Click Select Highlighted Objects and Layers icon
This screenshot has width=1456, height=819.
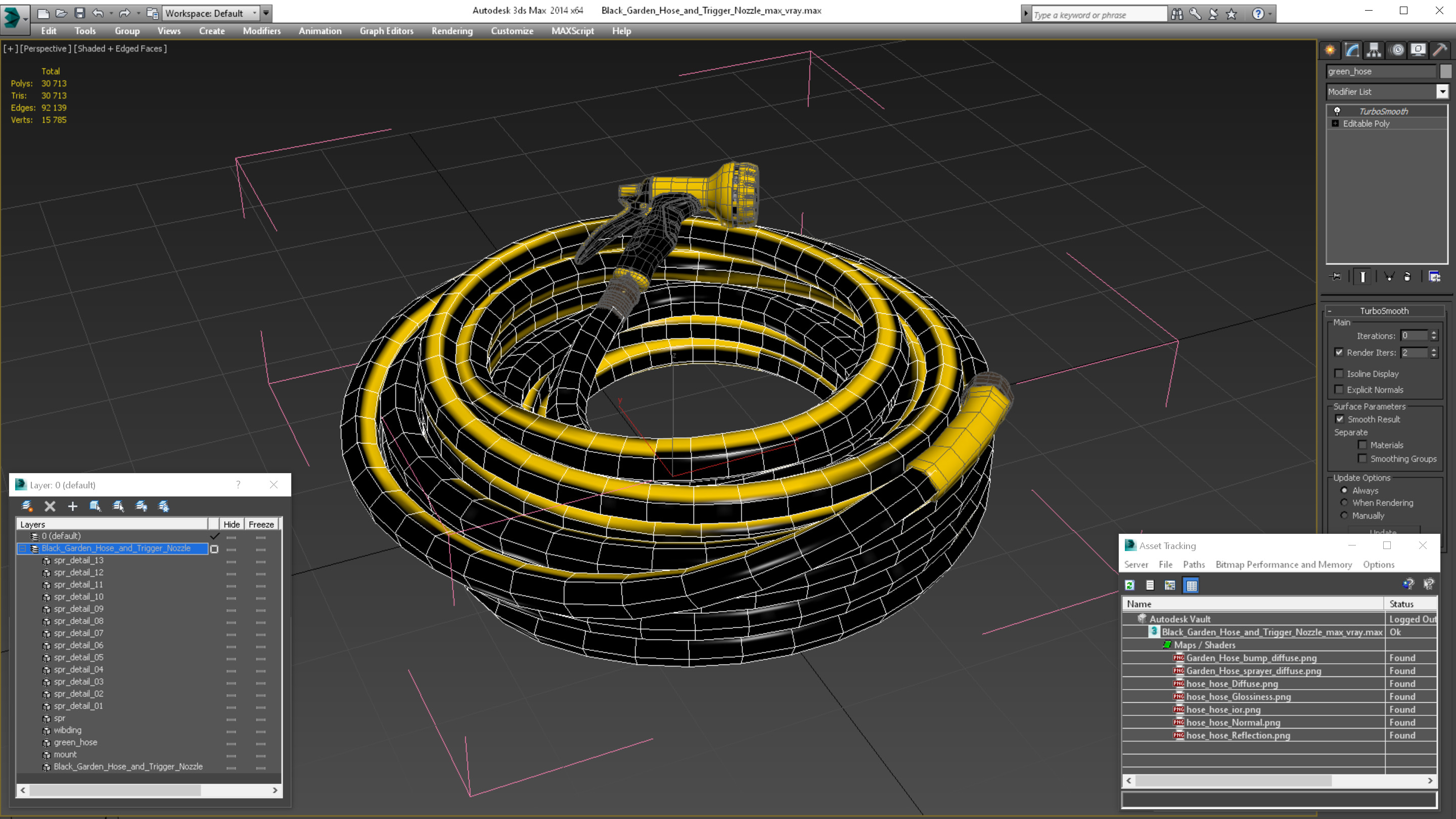pyautogui.click(x=96, y=506)
